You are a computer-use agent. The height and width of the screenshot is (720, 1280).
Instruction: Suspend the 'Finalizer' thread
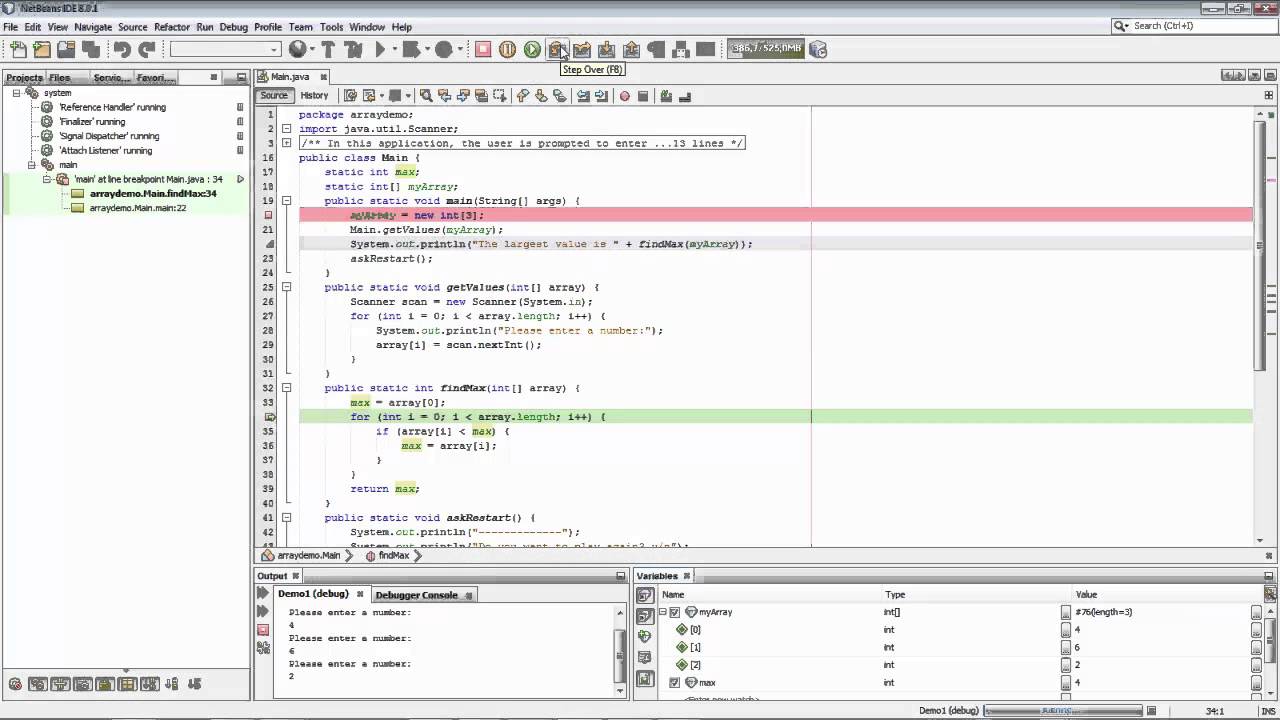(240, 122)
